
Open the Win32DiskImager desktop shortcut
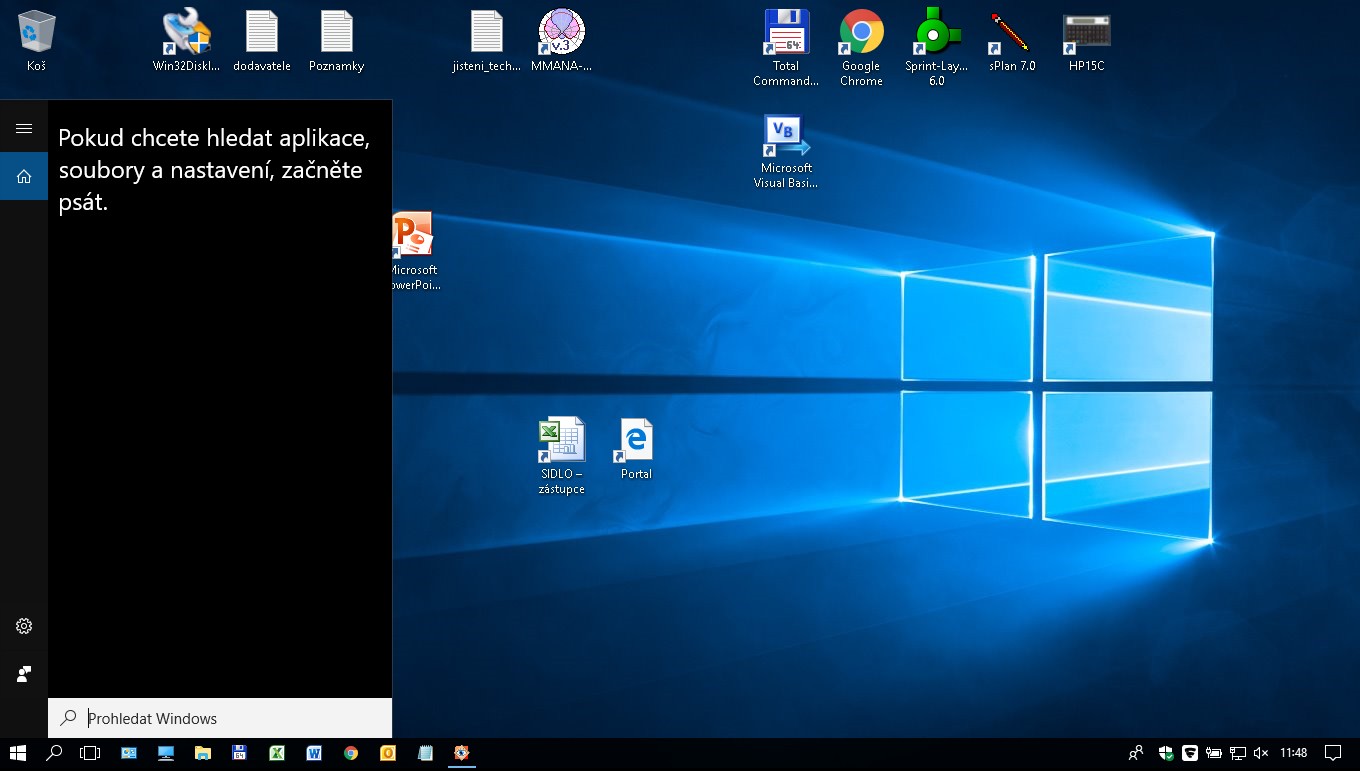[186, 35]
